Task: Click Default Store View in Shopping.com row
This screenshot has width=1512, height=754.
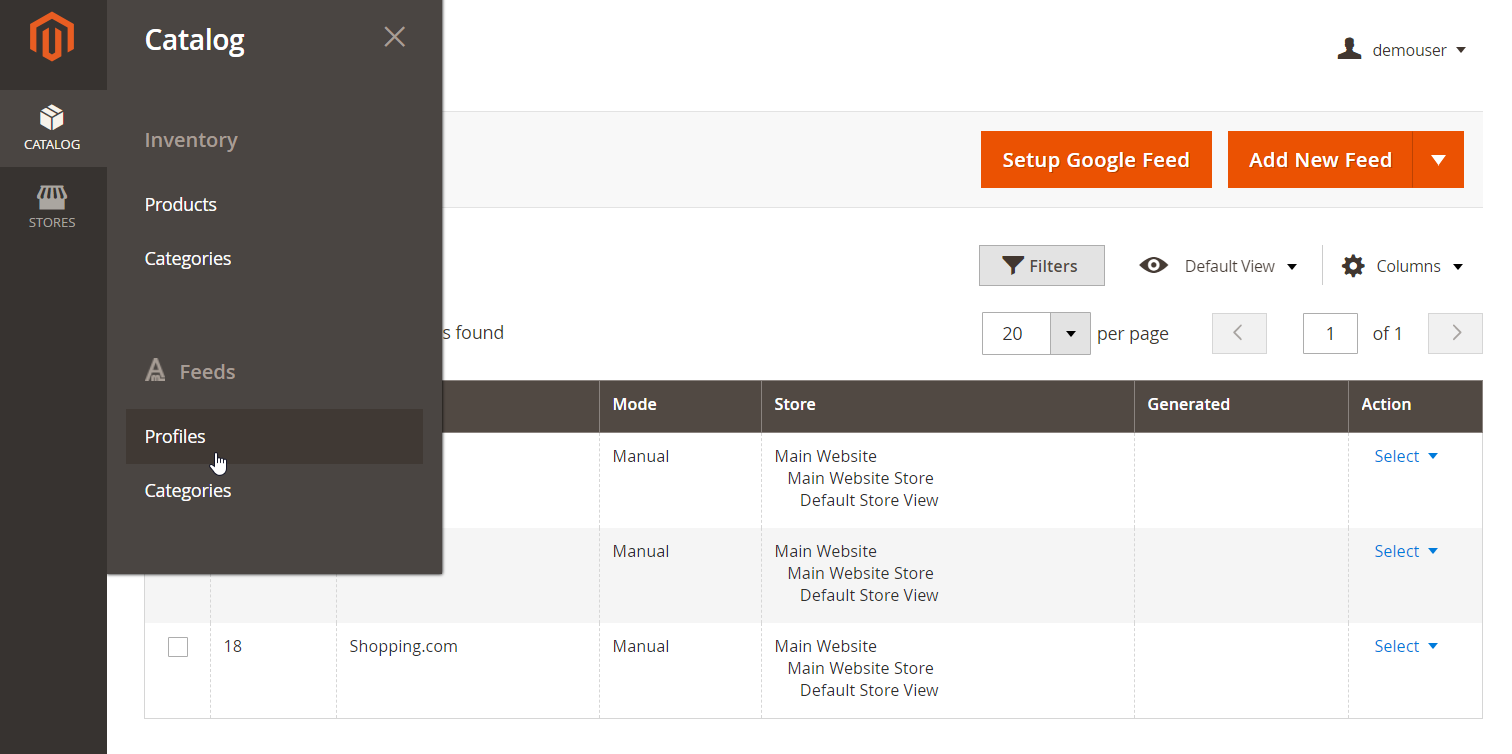Action: point(869,690)
